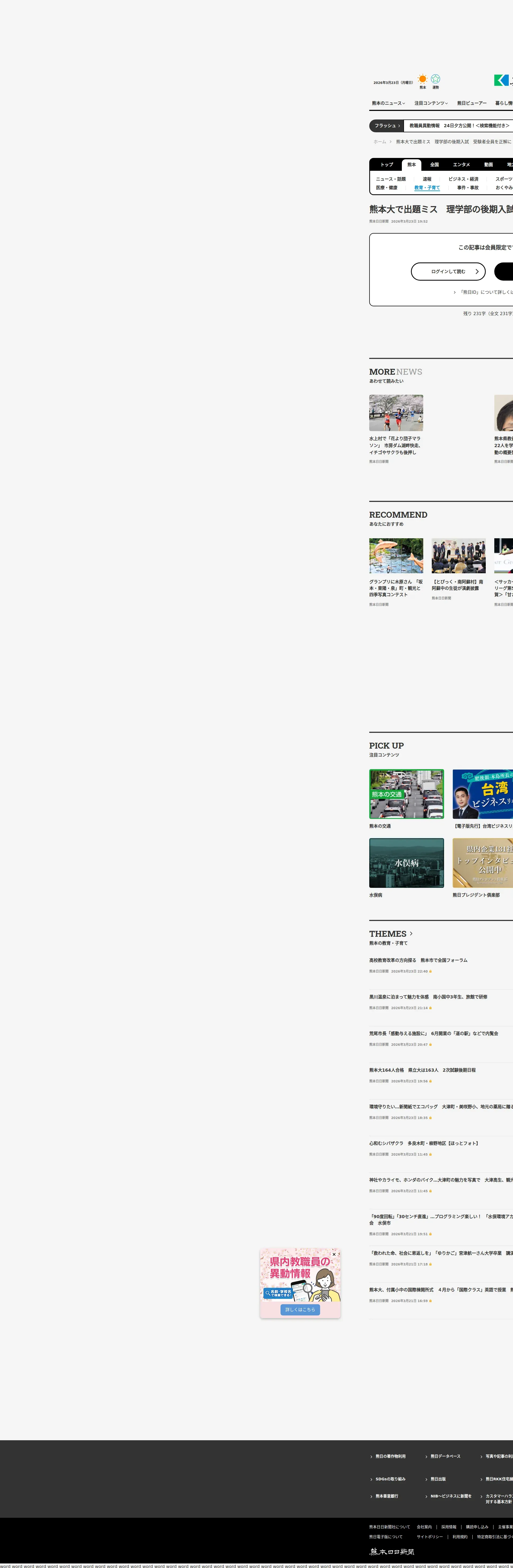The height and width of the screenshot is (1568, 513).
Task: Select the 熊本 tab
Action: point(412,165)
